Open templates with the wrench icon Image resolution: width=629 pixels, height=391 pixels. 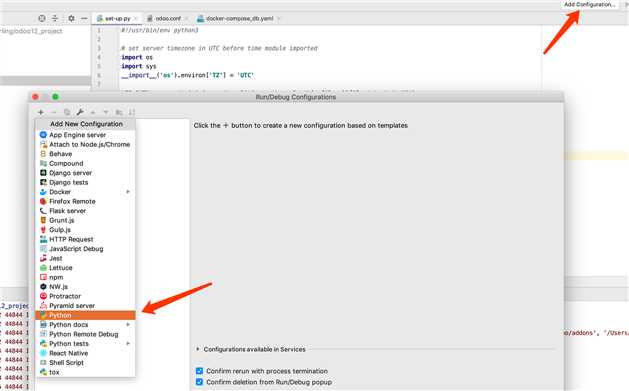(x=80, y=112)
